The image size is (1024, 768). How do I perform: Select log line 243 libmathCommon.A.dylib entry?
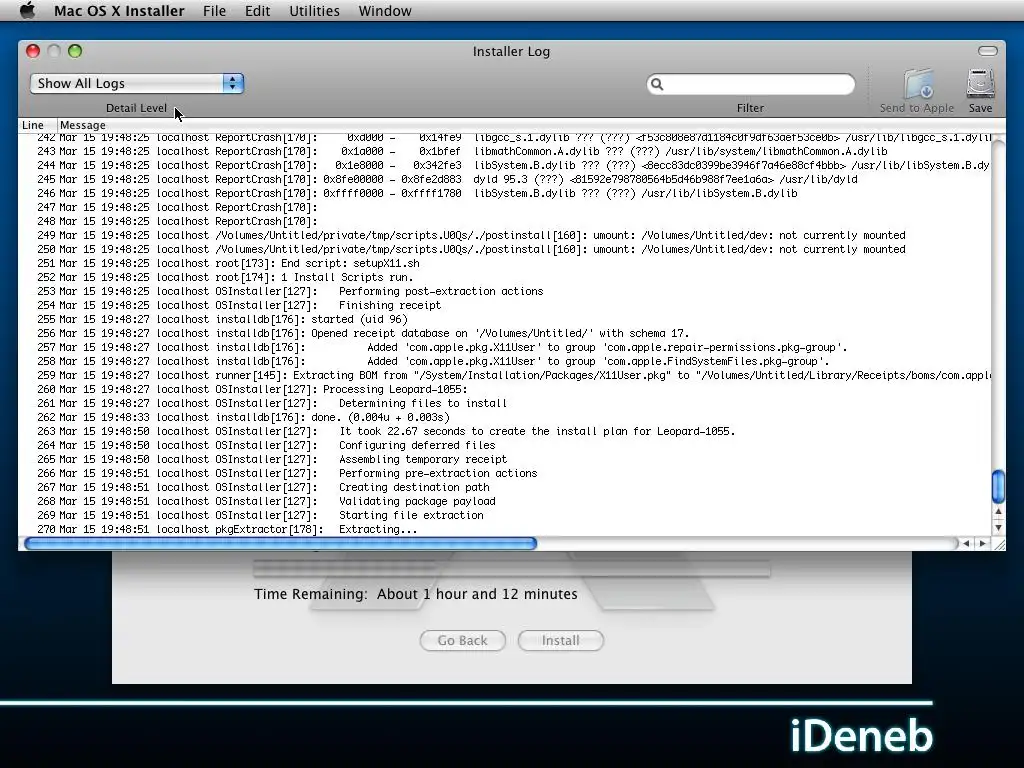click(x=505, y=152)
